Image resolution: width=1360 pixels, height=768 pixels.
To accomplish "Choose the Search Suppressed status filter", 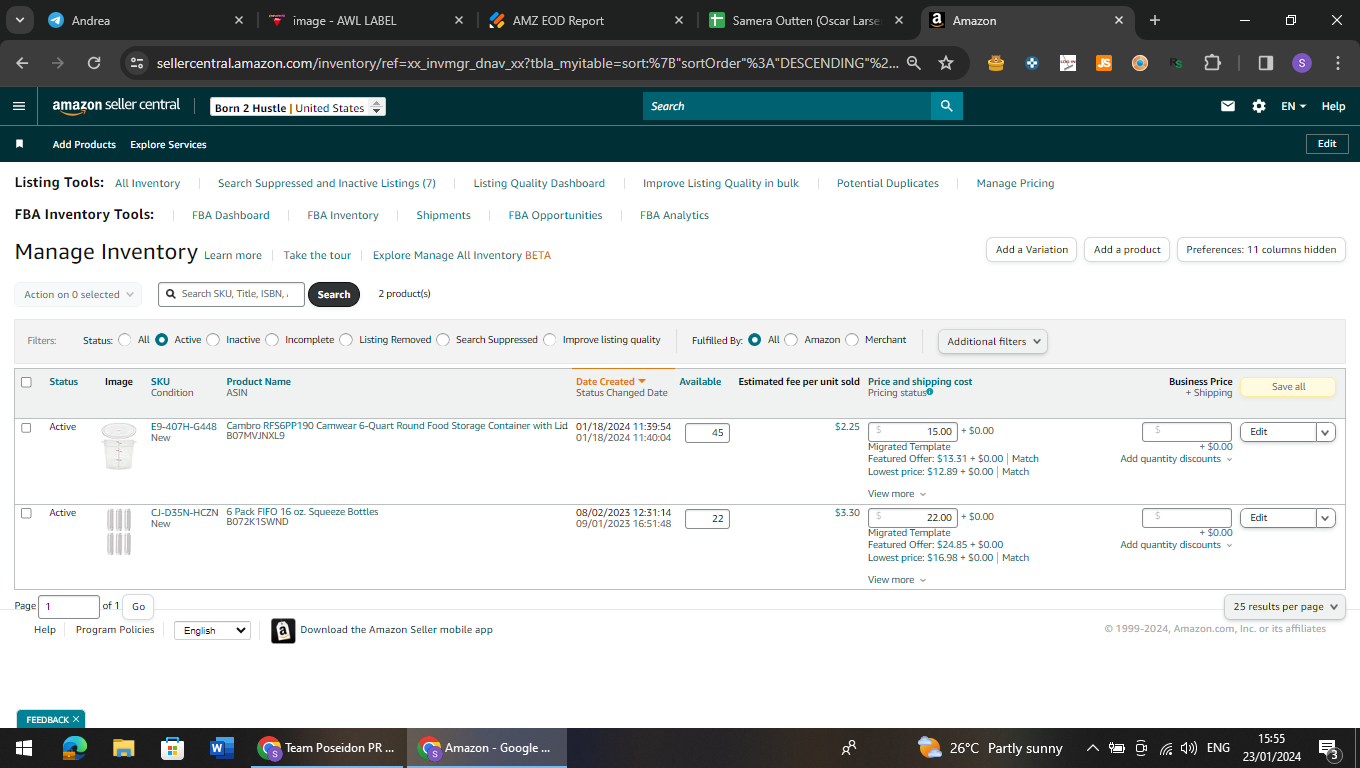I will click(443, 340).
